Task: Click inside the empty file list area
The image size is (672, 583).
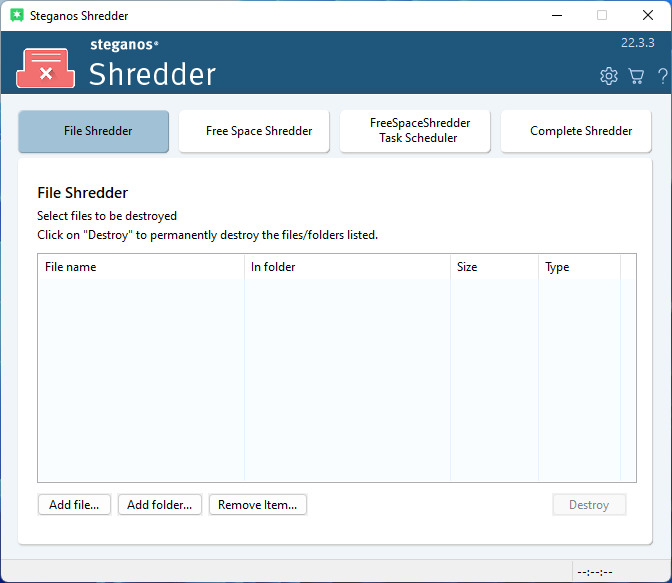Action: [x=330, y=380]
